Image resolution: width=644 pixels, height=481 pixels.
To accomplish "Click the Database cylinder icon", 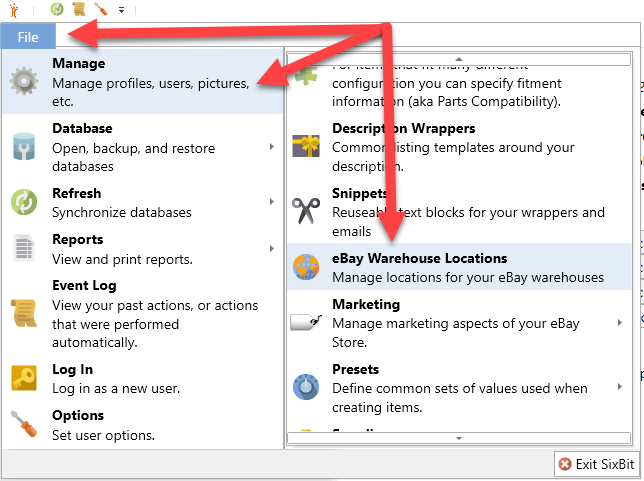I will point(24,147).
